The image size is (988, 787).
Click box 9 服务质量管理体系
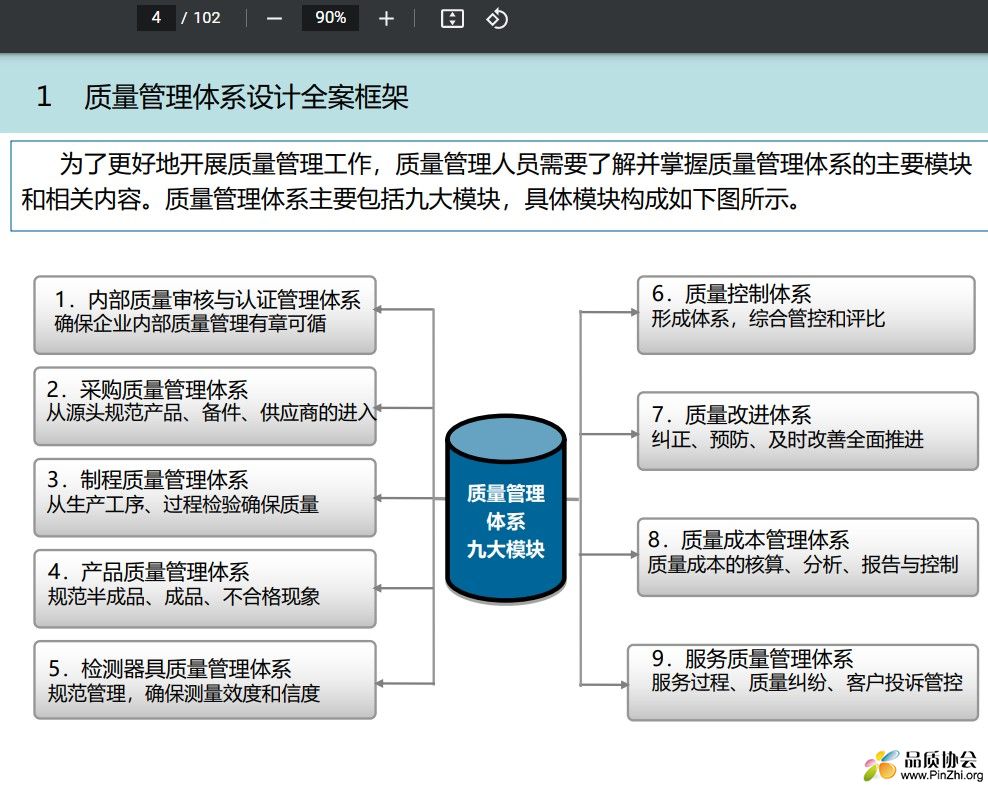(803, 682)
